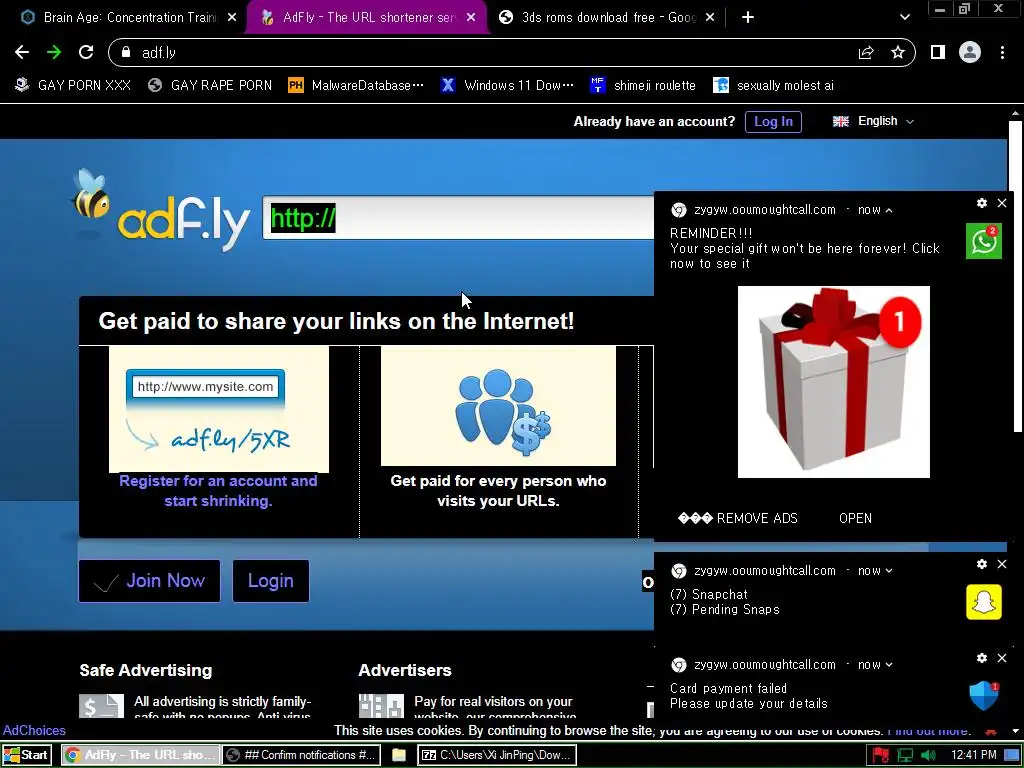Close the AdFly tab
1024x768 pixels.
(x=471, y=17)
